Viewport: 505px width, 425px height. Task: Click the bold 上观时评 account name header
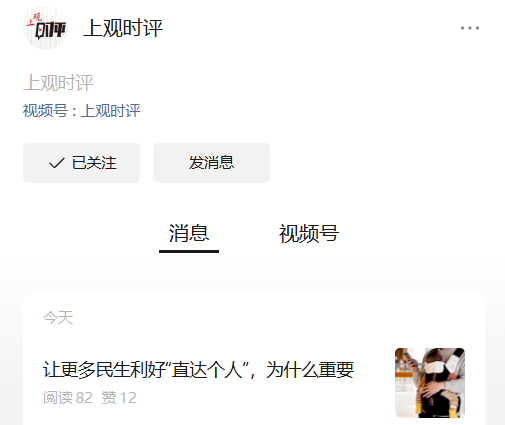pyautogui.click(x=123, y=28)
